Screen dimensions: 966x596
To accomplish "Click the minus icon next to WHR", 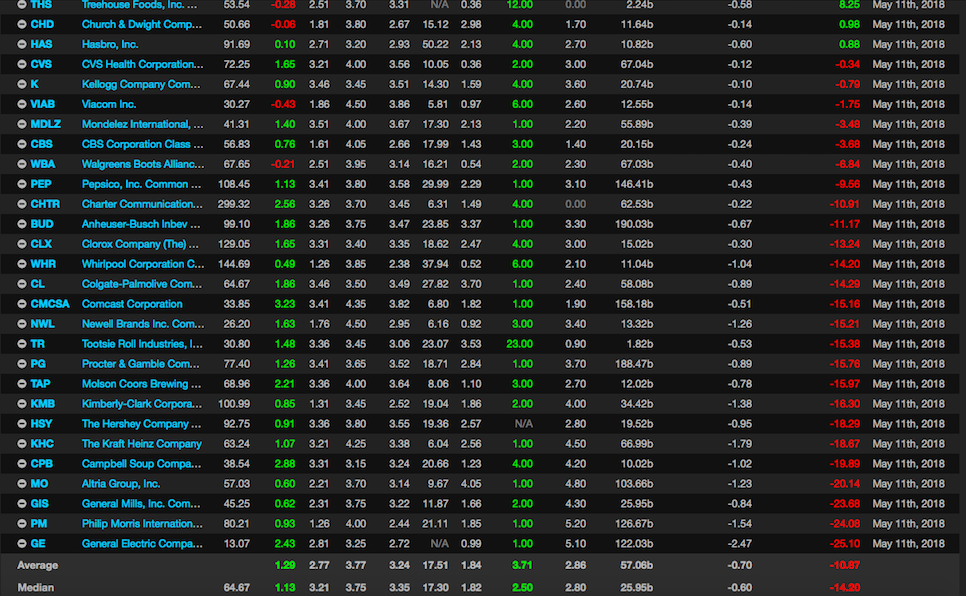I will (x=22, y=264).
